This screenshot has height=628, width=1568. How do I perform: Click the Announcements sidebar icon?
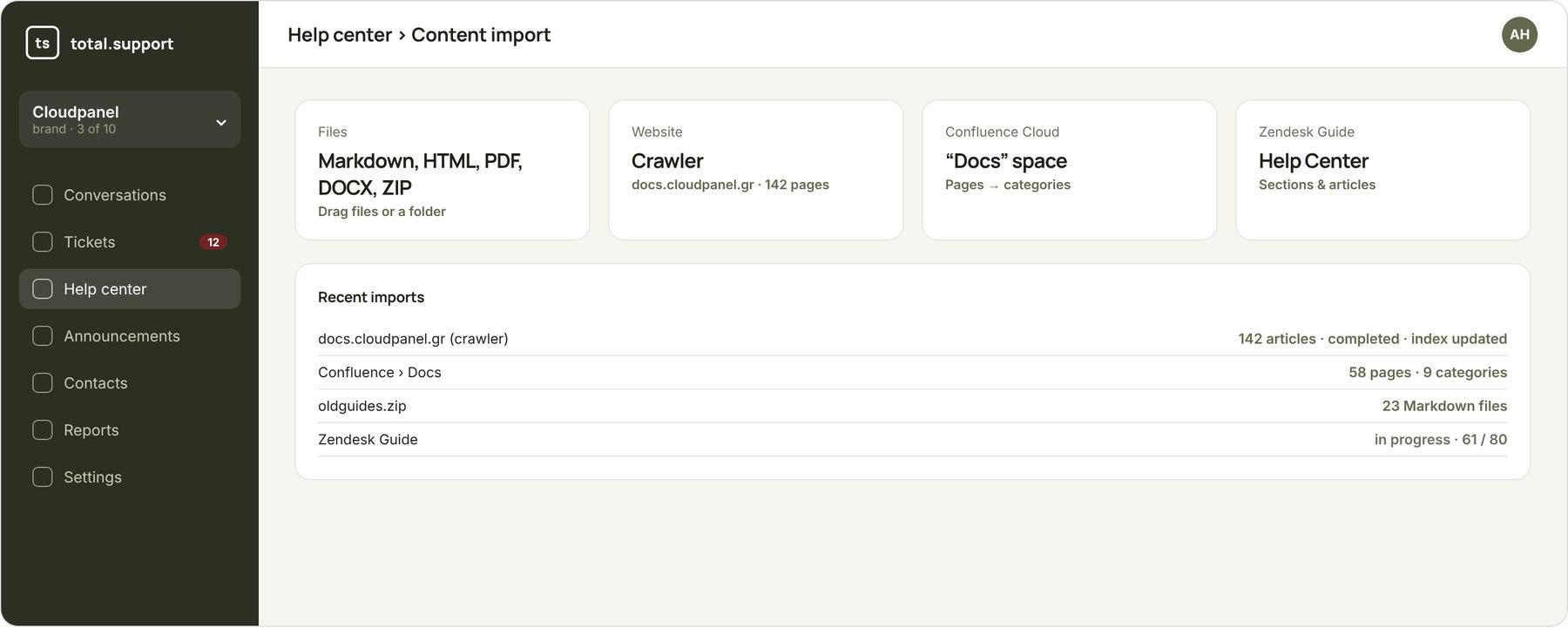[x=43, y=336]
